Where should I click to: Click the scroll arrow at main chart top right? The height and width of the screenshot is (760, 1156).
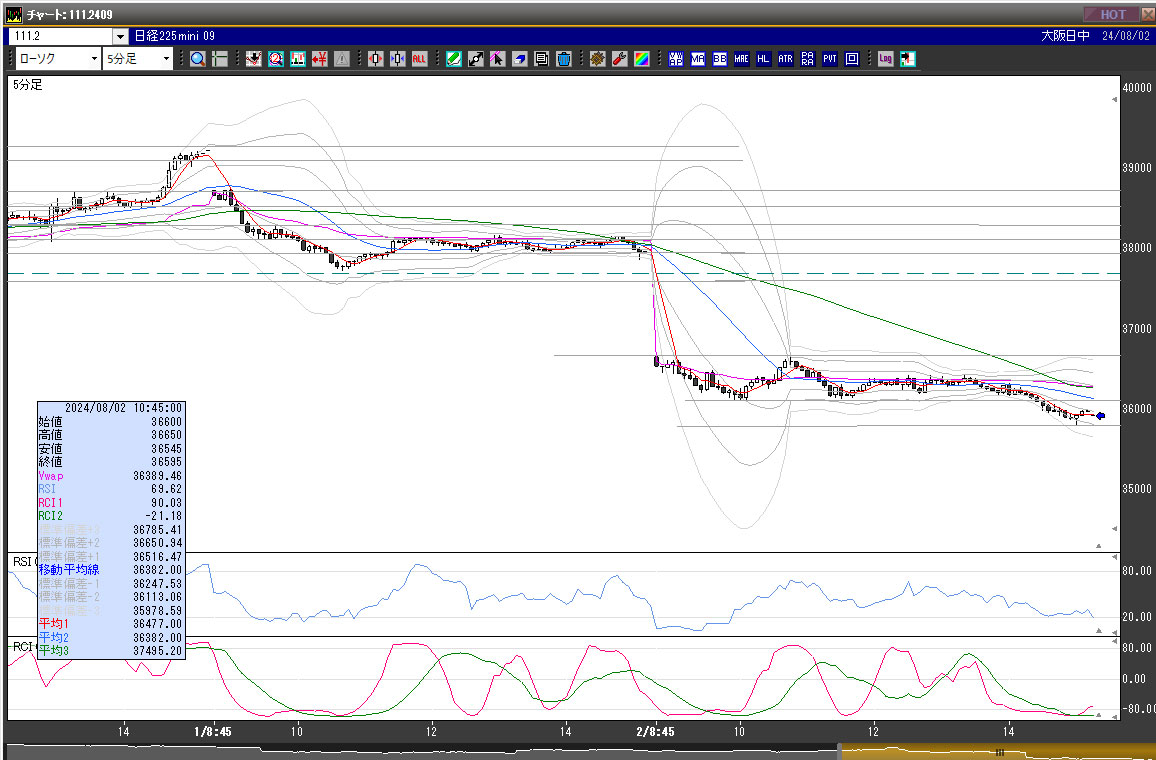tap(1113, 100)
